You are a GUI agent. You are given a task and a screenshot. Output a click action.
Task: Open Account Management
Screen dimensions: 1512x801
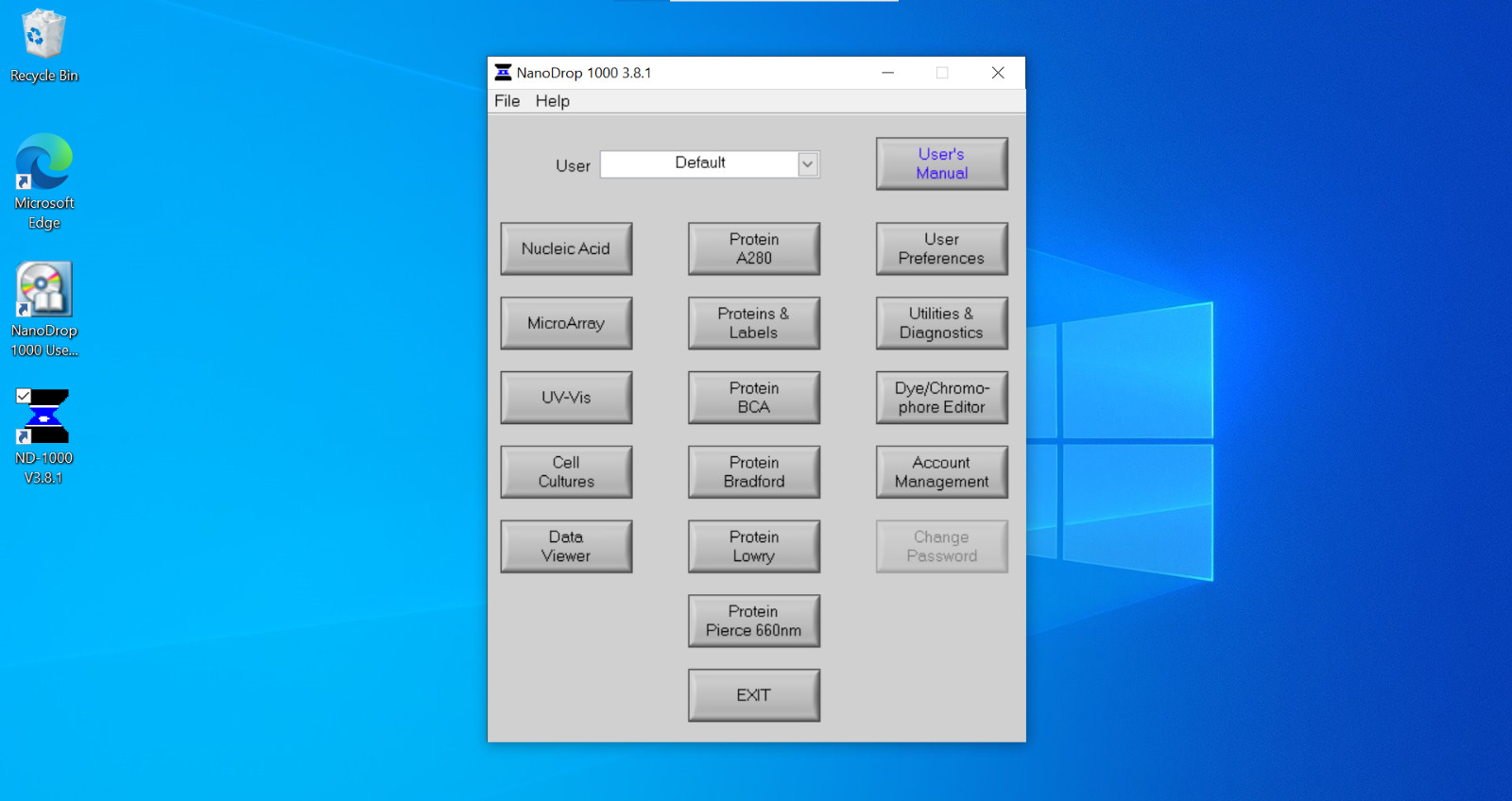pyautogui.click(x=942, y=472)
